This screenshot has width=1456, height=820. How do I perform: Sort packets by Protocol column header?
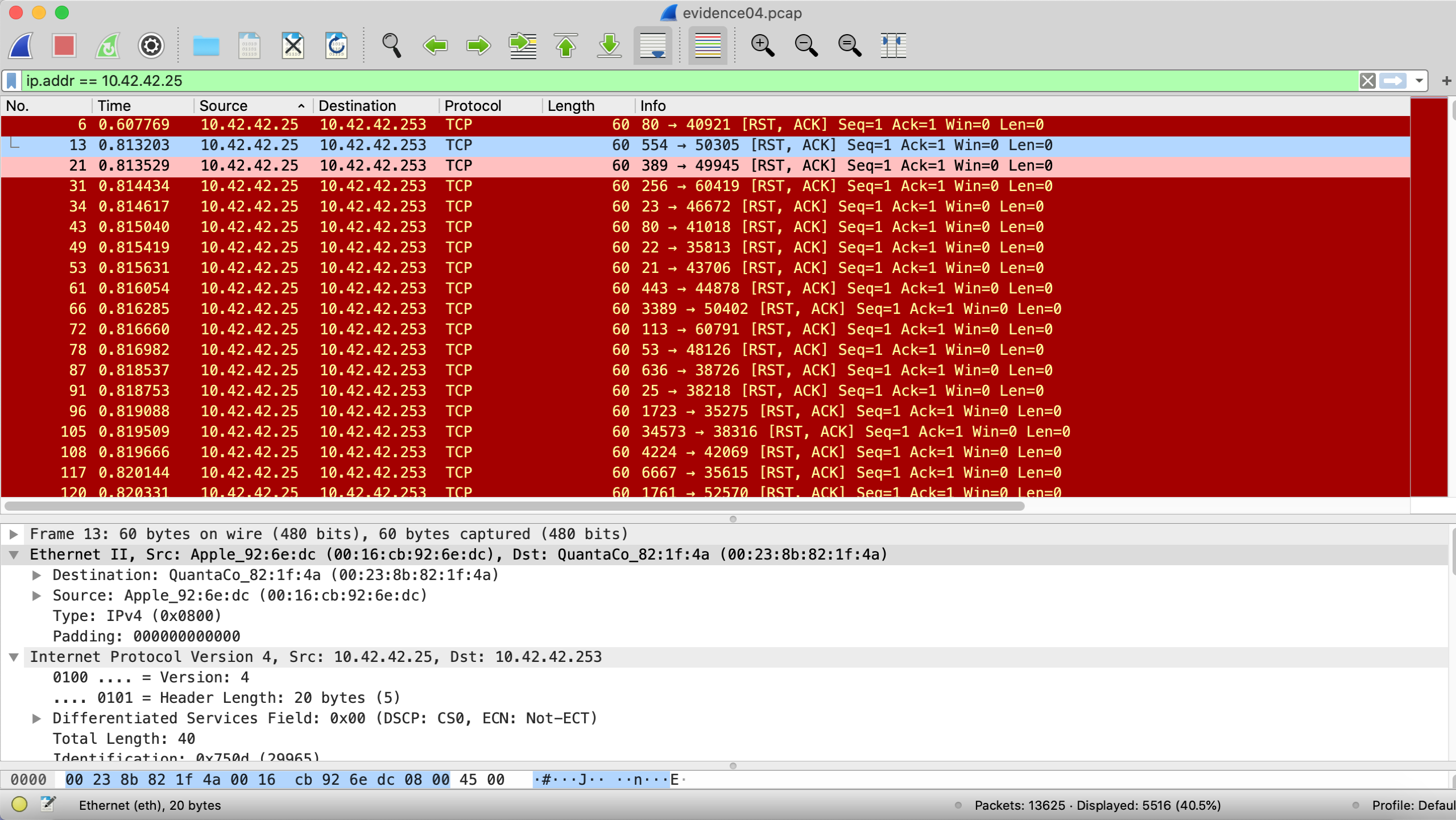pyautogui.click(x=472, y=106)
